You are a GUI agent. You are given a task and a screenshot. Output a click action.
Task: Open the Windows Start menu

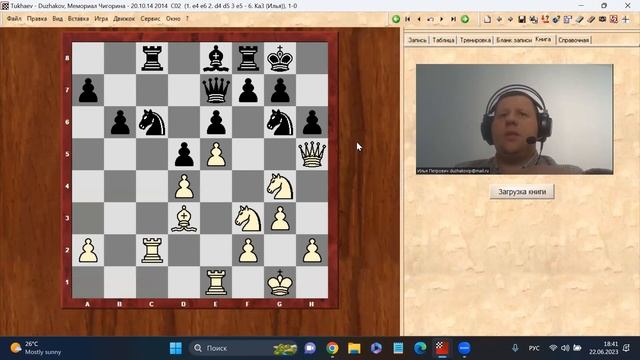[176, 348]
